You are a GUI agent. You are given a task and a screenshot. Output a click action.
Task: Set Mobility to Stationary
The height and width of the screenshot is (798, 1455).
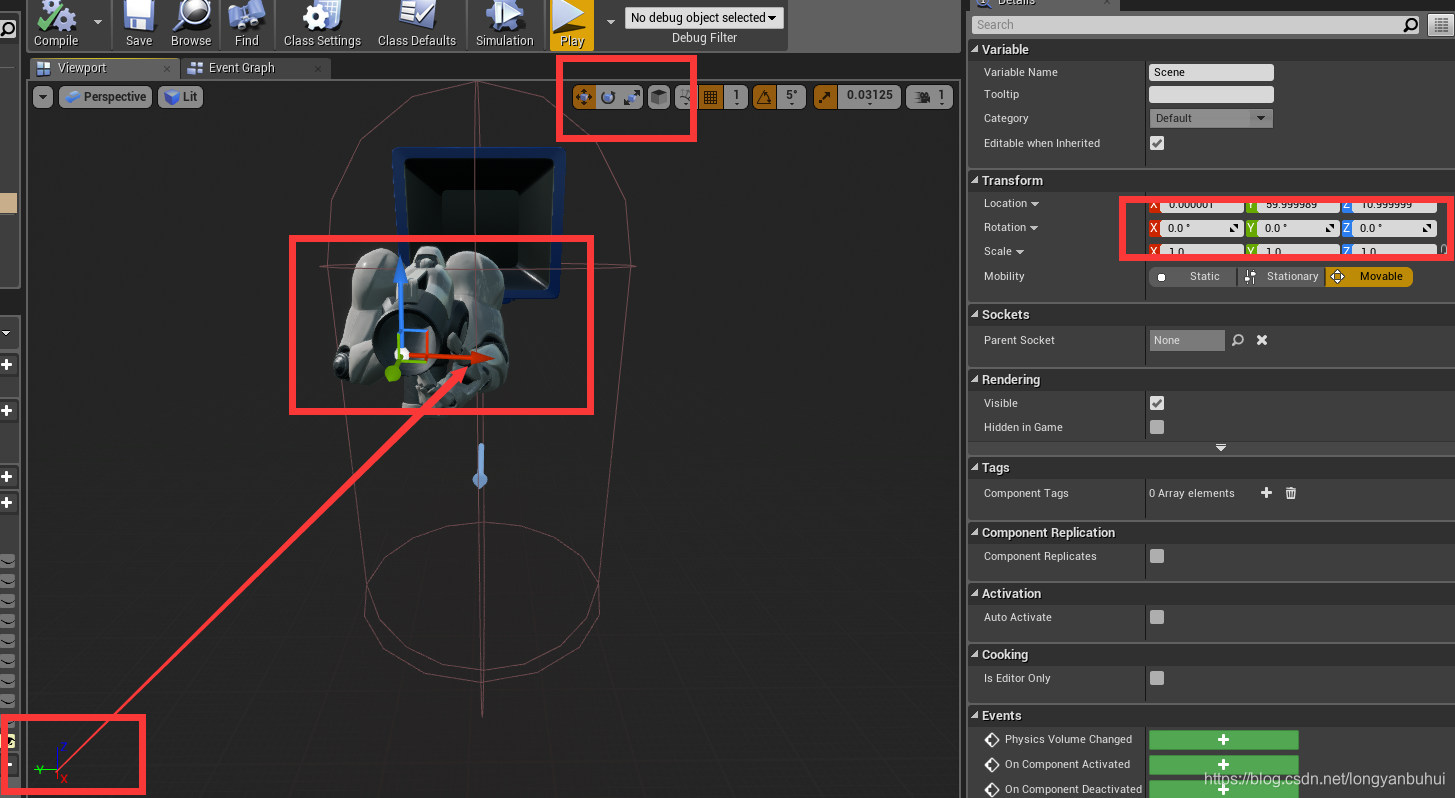1282,276
